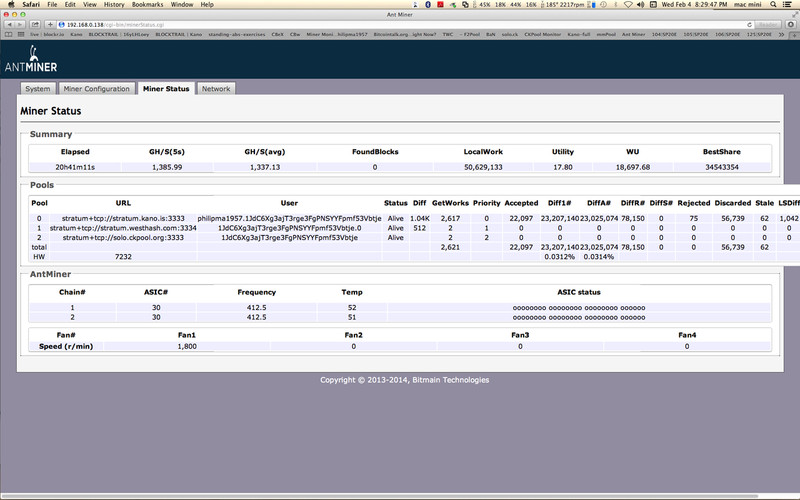Open the Apple menu
This screenshot has width=800, height=500.
tap(11, 4)
